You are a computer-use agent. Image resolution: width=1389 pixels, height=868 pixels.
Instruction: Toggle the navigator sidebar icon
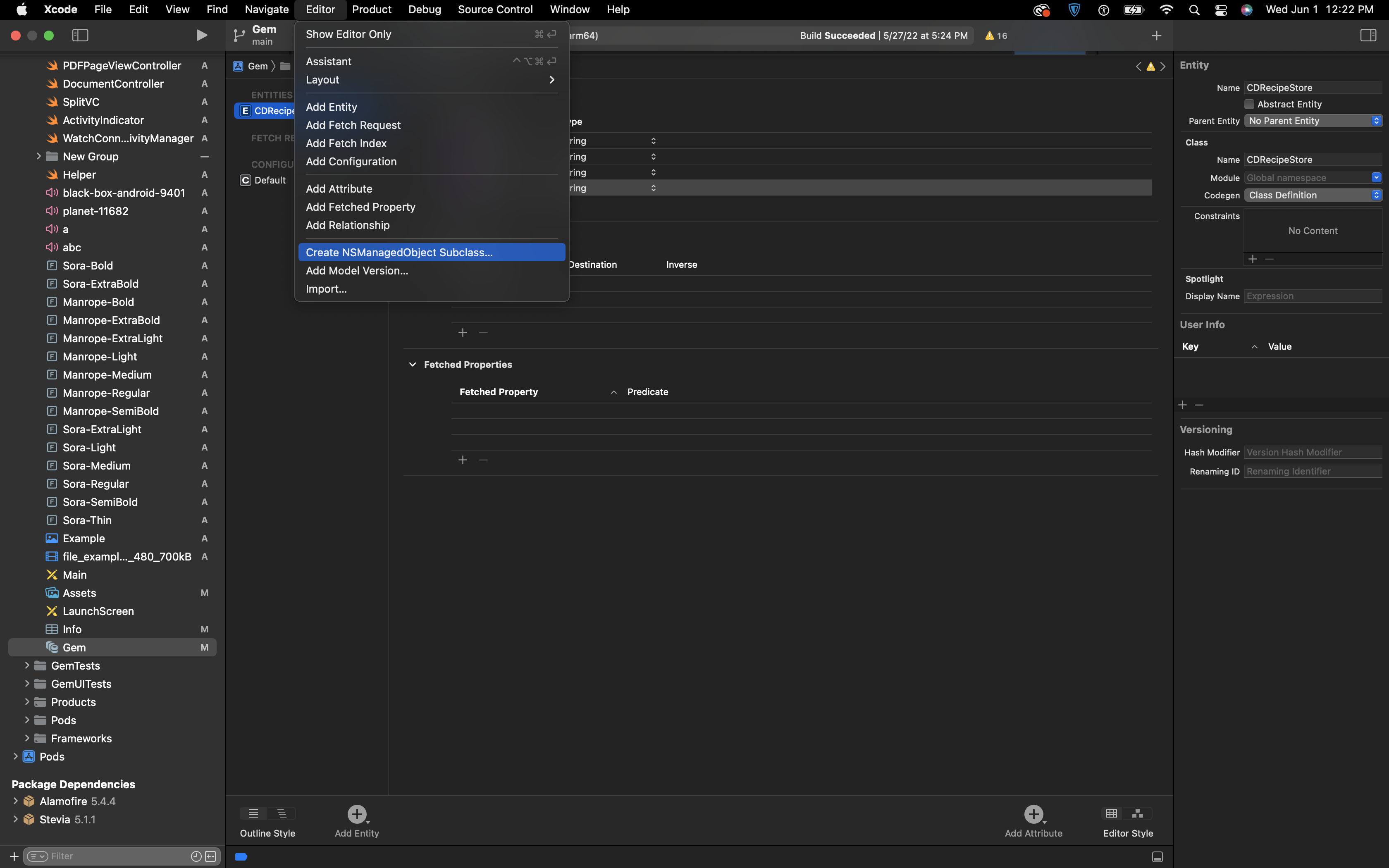point(80,36)
